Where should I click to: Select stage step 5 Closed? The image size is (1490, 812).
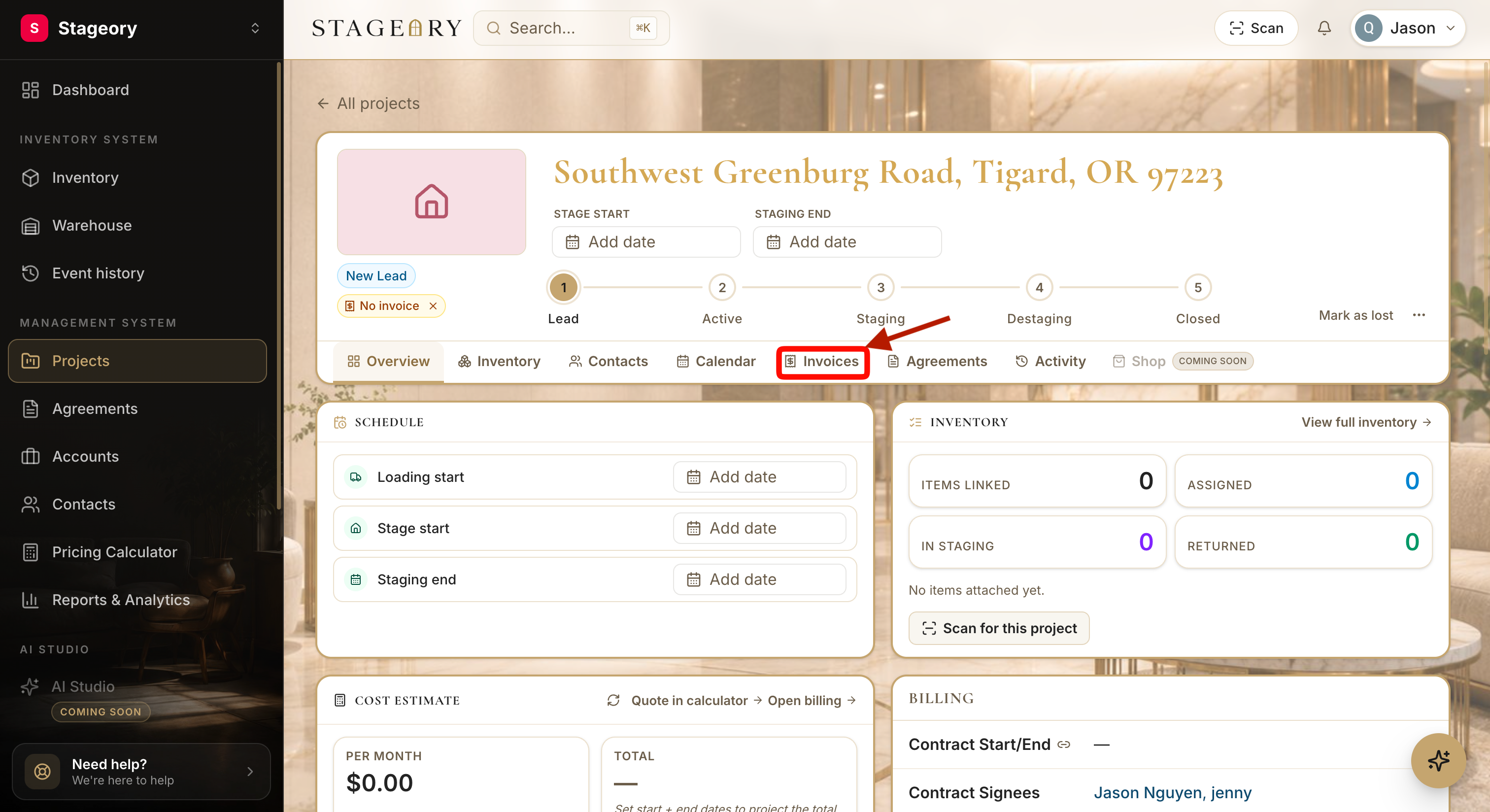click(x=1198, y=287)
